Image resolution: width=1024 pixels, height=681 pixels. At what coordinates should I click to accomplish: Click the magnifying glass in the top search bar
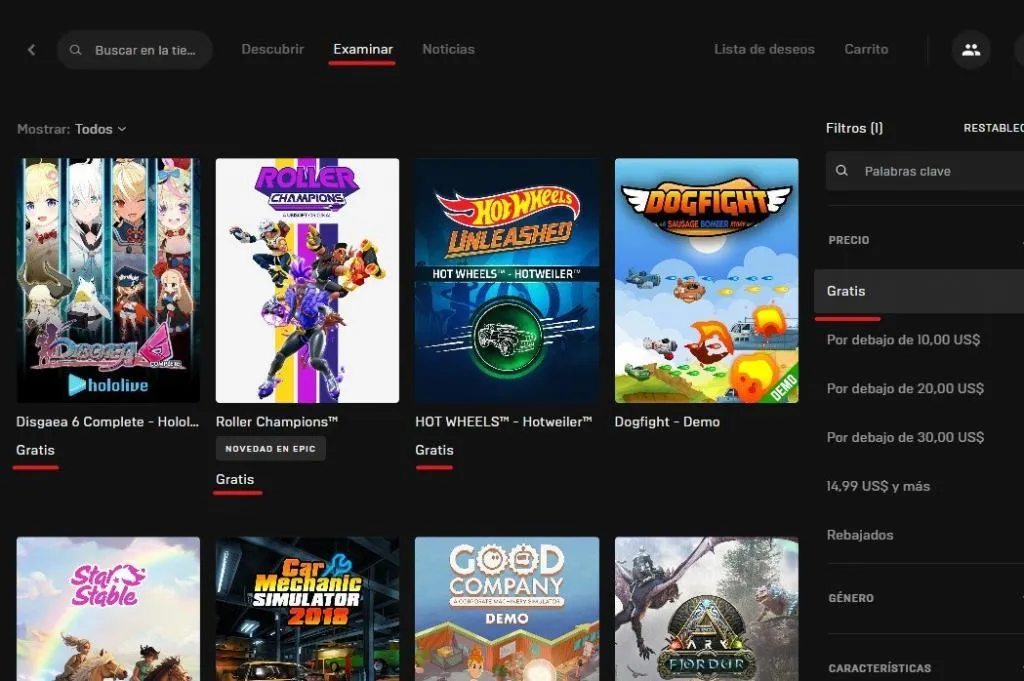74,49
